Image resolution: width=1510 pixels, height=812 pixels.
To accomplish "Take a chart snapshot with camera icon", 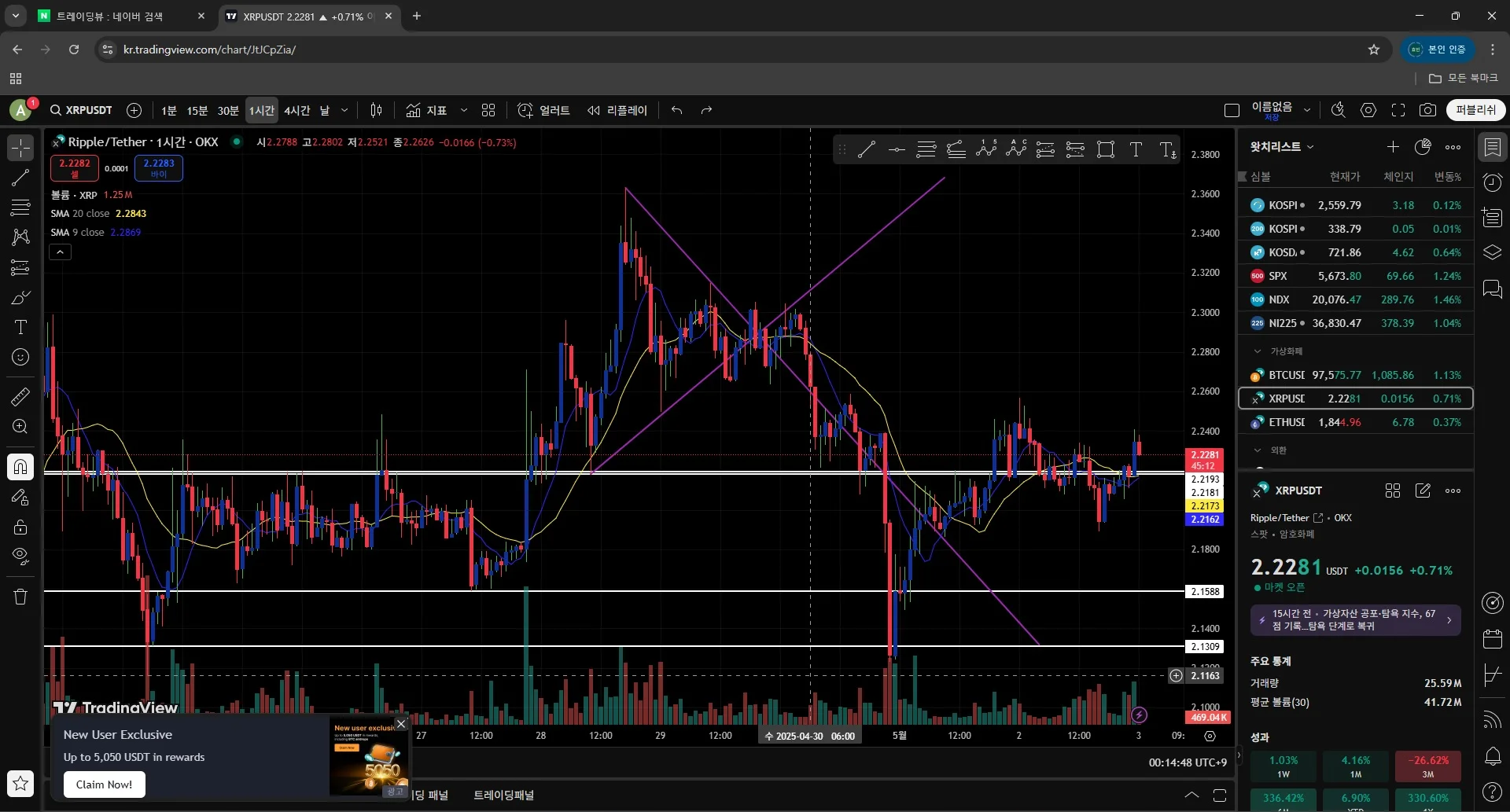I will [1427, 110].
